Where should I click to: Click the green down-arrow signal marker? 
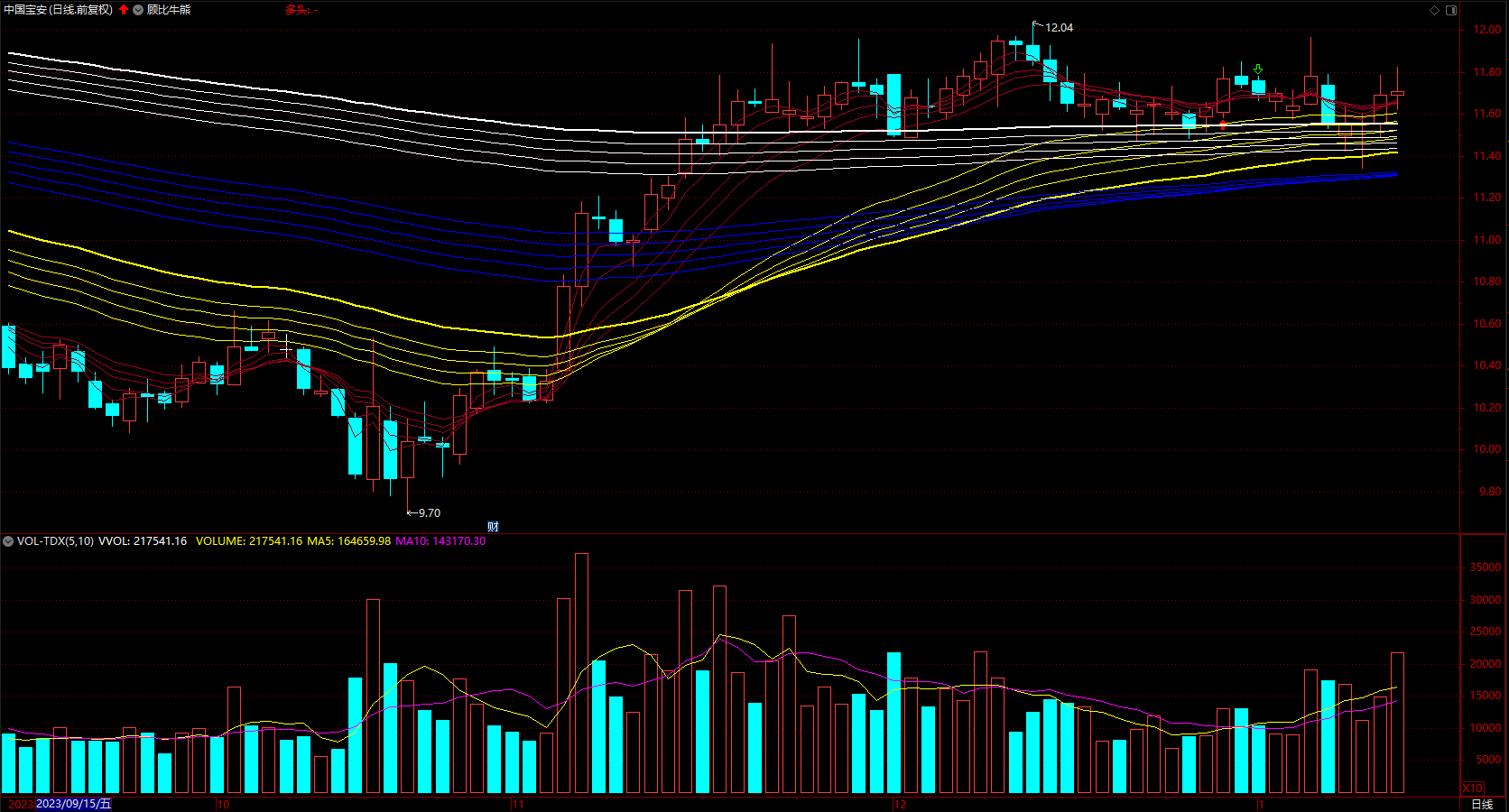1257,69
